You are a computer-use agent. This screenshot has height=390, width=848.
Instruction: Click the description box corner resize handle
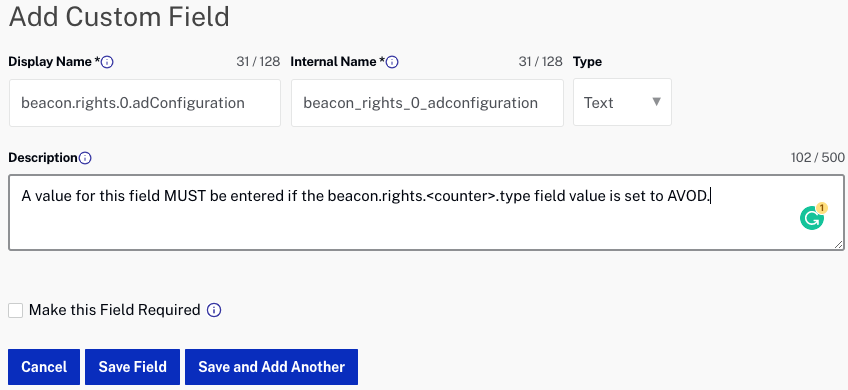838,244
